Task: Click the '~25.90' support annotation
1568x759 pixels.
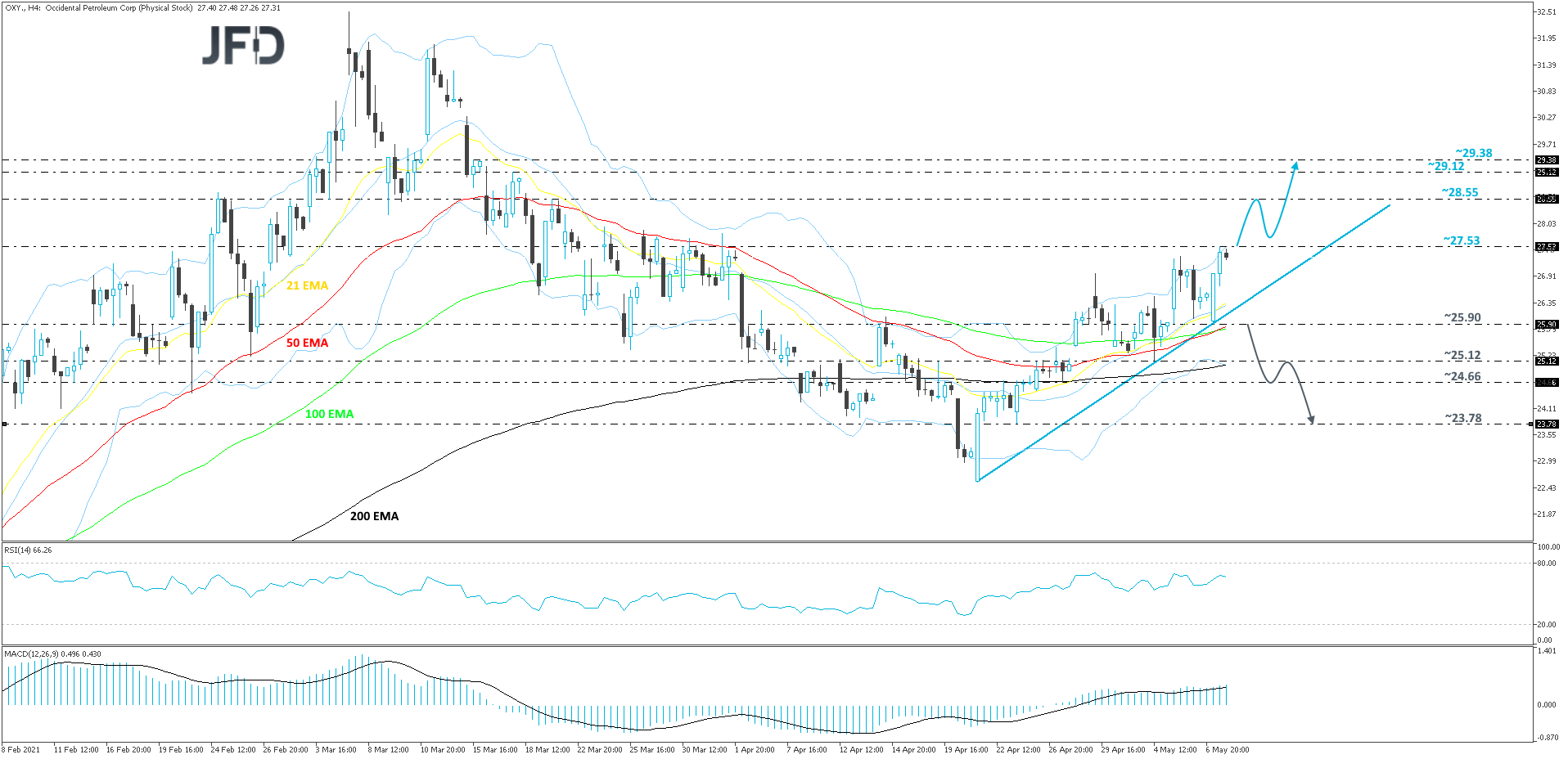Action: (x=1462, y=317)
